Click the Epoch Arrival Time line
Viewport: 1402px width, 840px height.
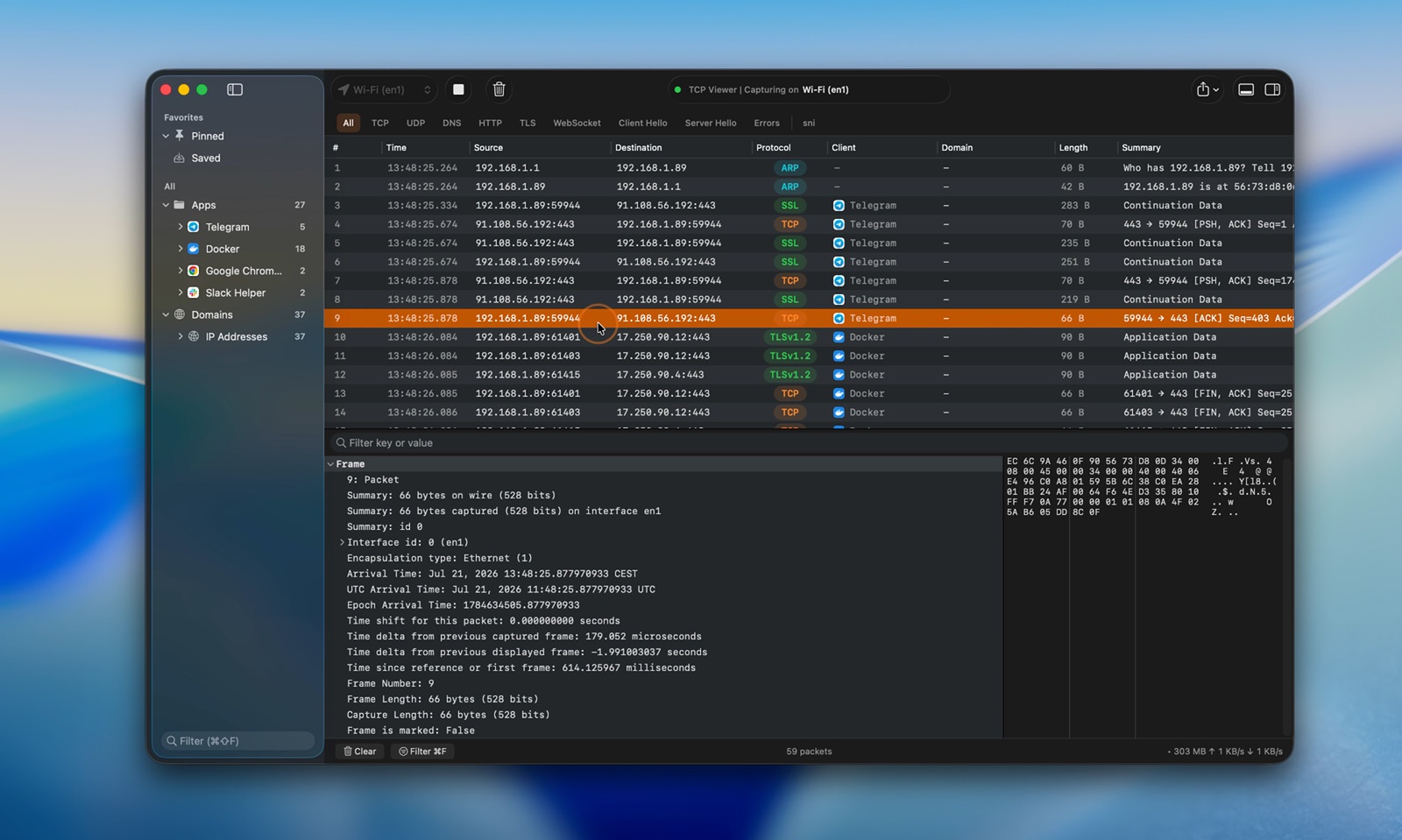point(463,605)
